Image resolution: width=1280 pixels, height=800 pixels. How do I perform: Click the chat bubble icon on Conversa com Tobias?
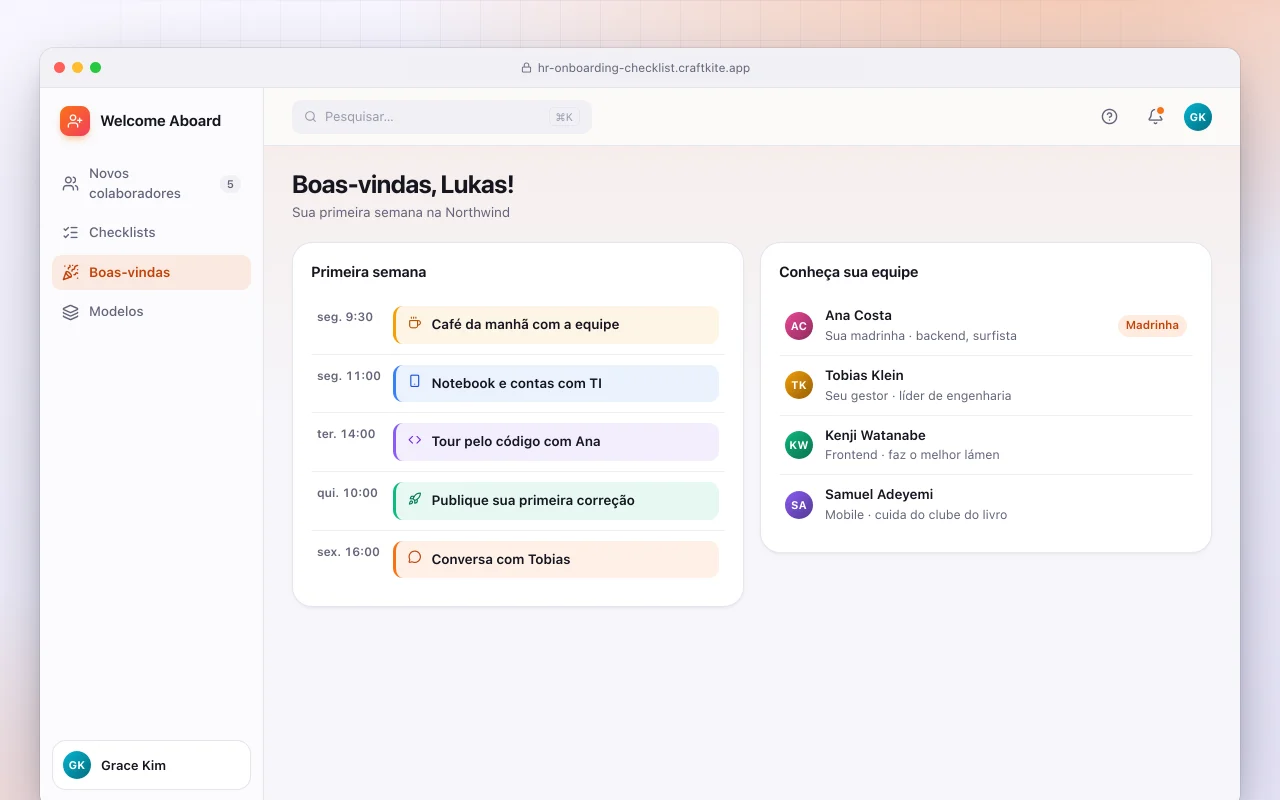(415, 558)
